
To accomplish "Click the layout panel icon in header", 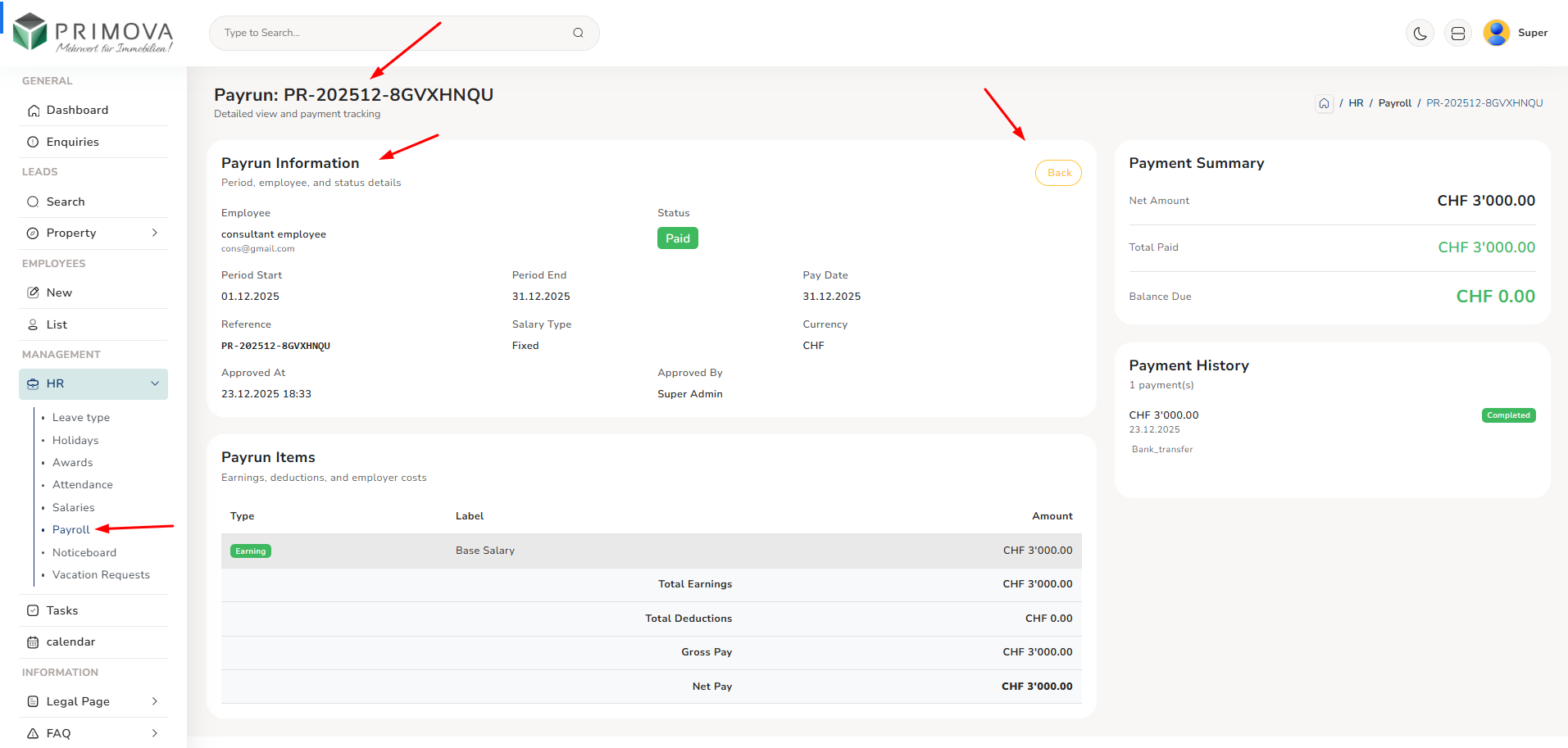I will point(1457,34).
